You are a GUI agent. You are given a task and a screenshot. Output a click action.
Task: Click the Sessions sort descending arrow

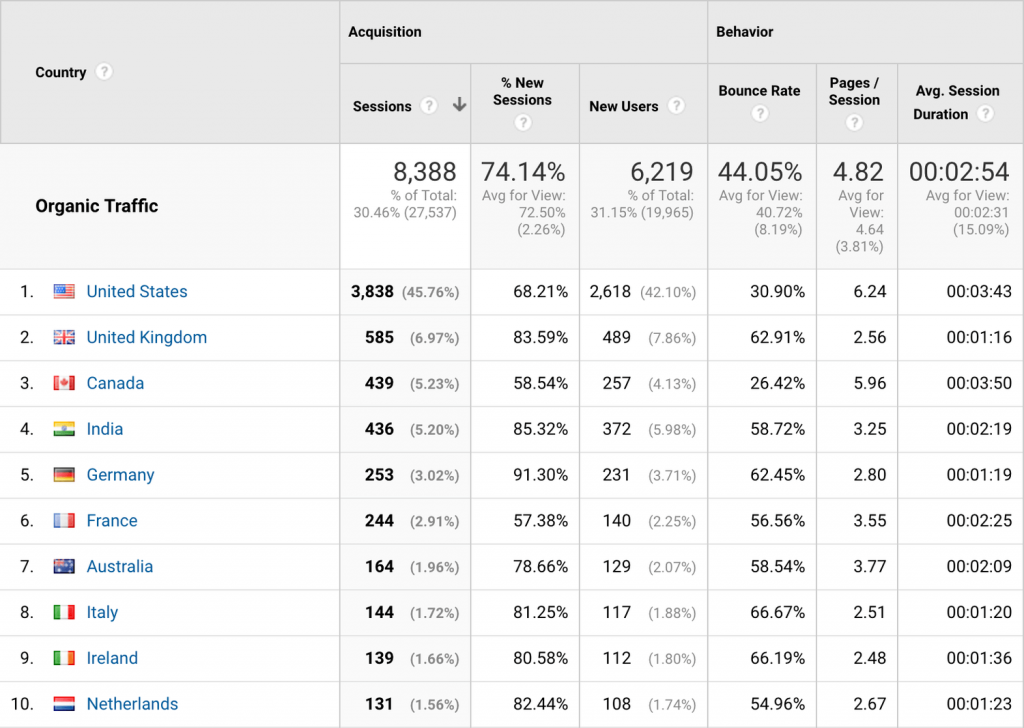(460, 104)
